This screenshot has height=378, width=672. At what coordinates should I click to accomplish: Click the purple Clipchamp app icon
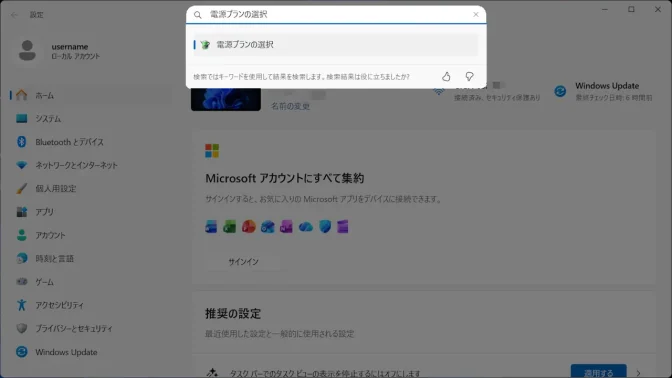click(343, 227)
